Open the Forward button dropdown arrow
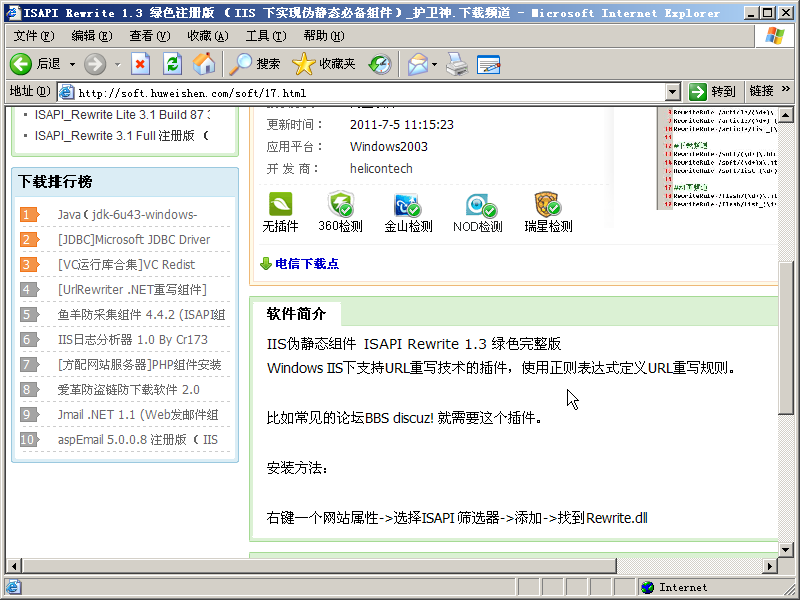 [x=117, y=65]
